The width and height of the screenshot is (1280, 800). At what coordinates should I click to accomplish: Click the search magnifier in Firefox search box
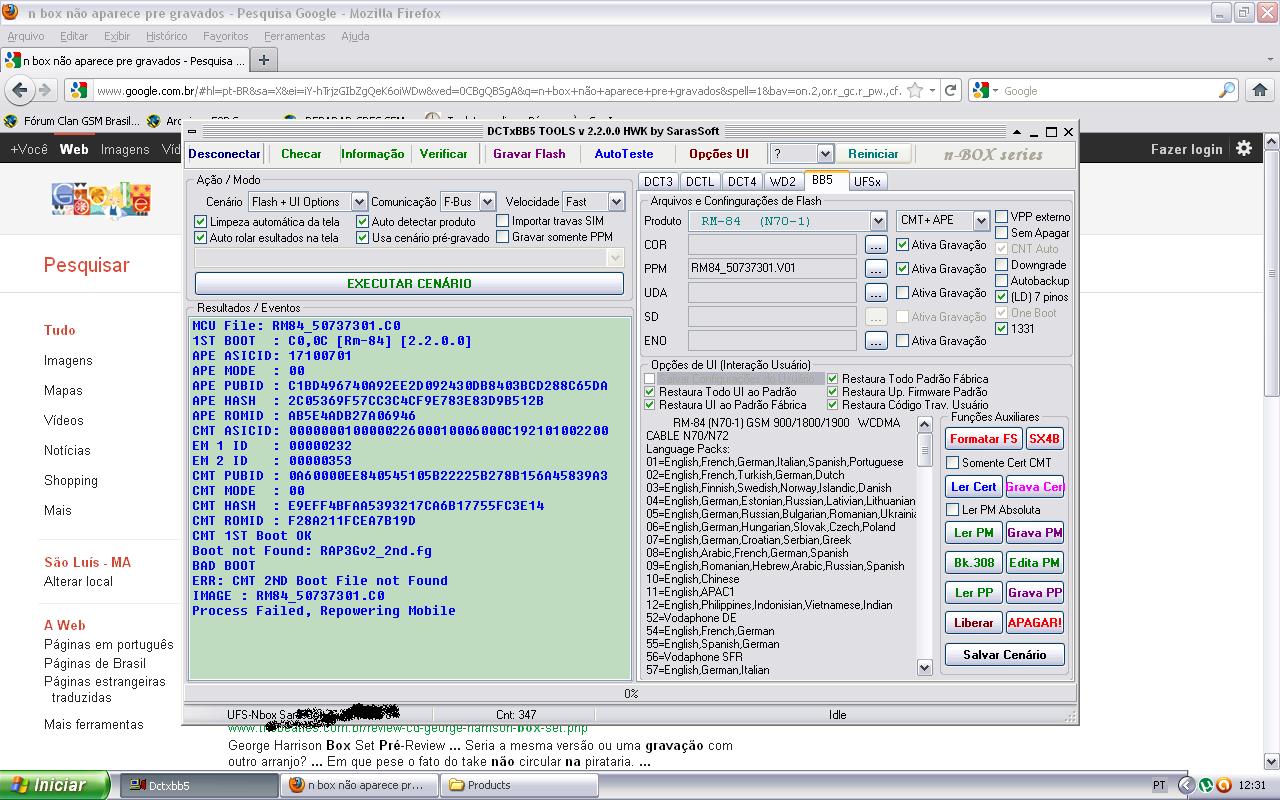point(1227,90)
